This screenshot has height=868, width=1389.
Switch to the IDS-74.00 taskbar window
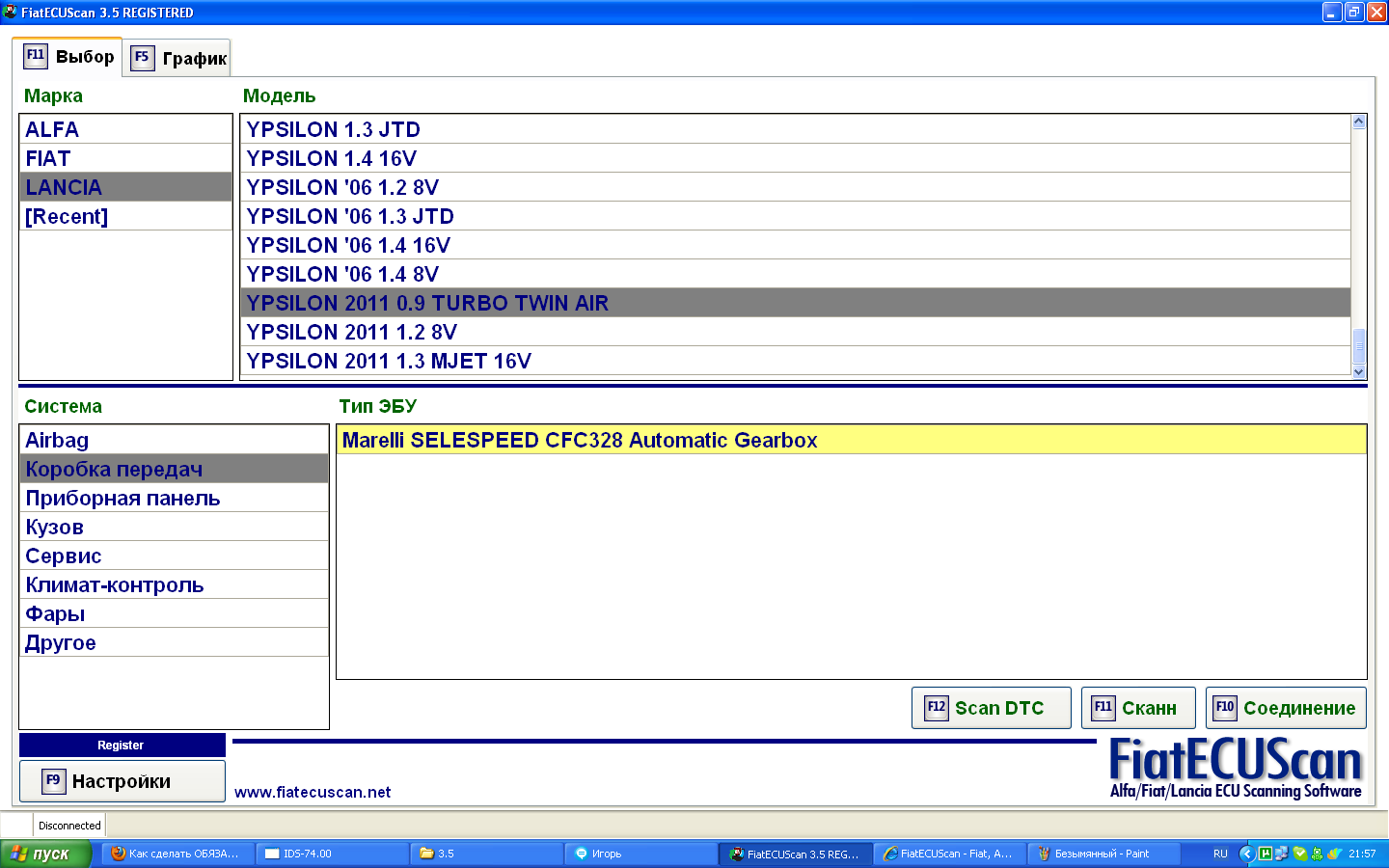coord(333,854)
